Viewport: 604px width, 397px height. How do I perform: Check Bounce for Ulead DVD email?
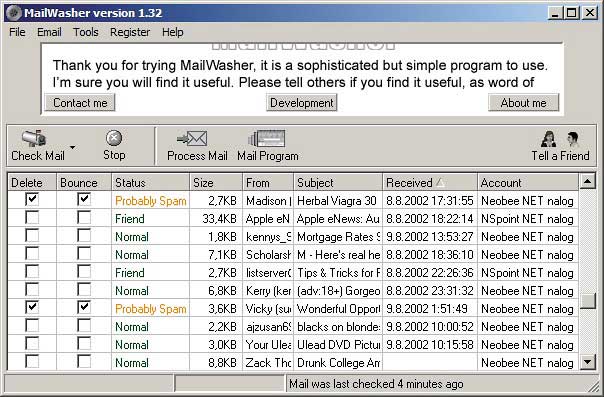click(x=84, y=343)
